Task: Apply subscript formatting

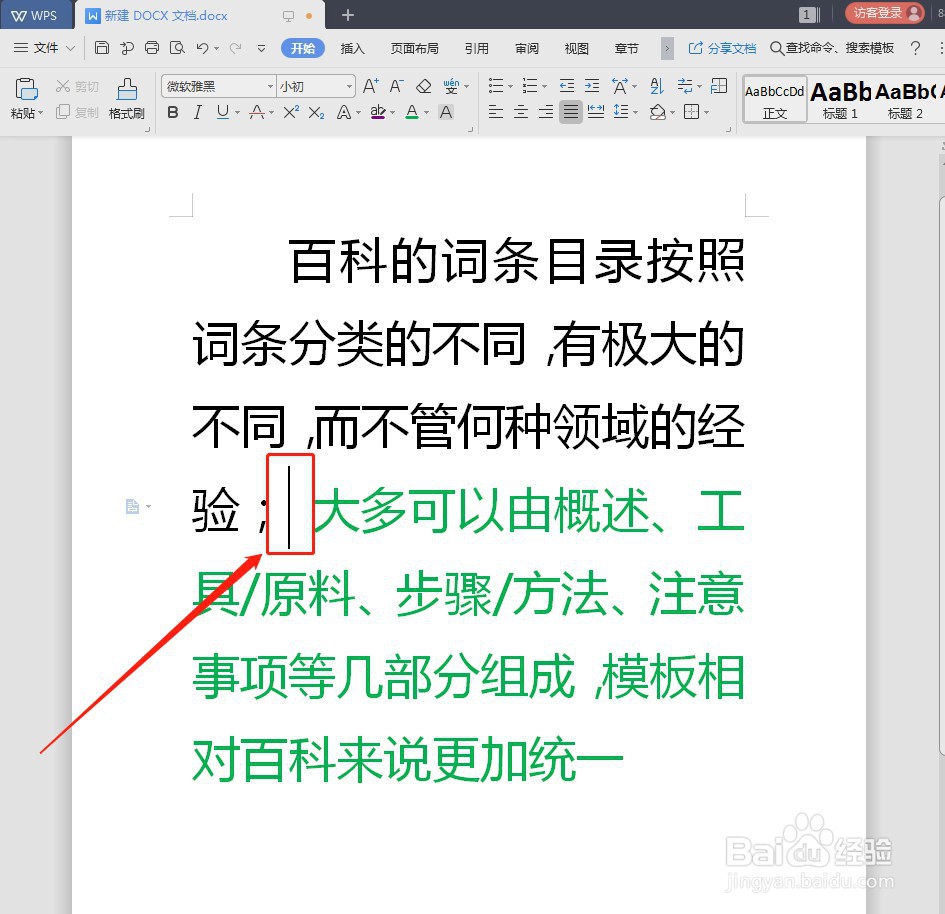Action: (x=314, y=113)
